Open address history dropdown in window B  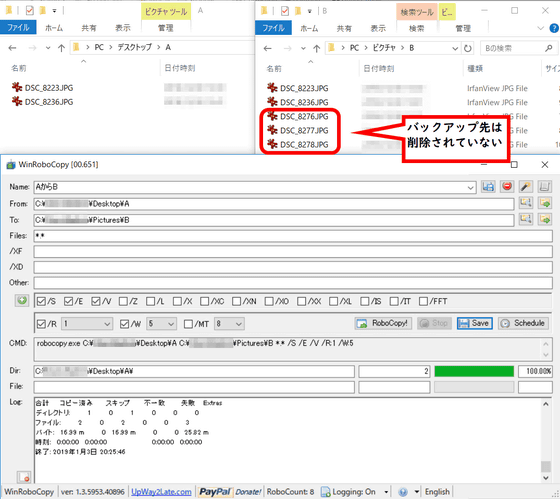[455, 48]
